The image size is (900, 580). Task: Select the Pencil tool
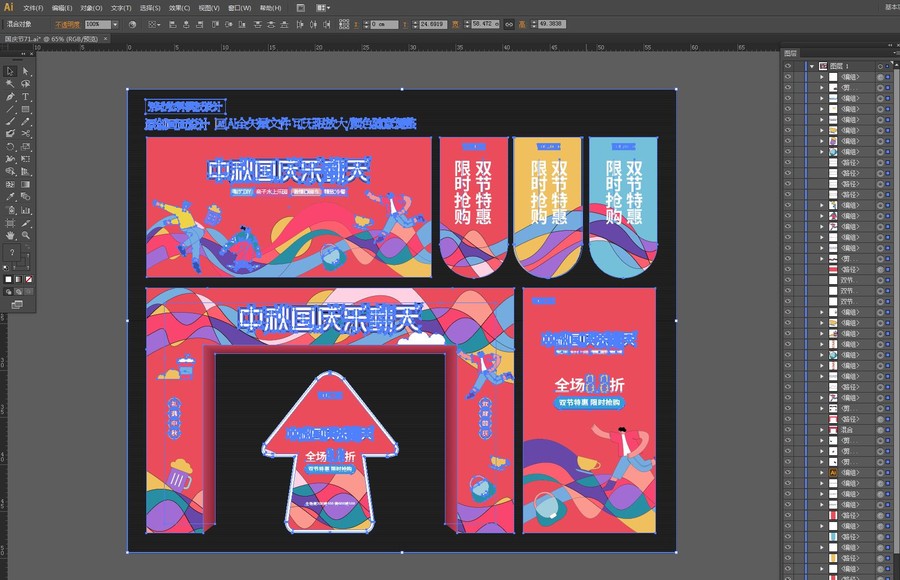tap(25, 121)
